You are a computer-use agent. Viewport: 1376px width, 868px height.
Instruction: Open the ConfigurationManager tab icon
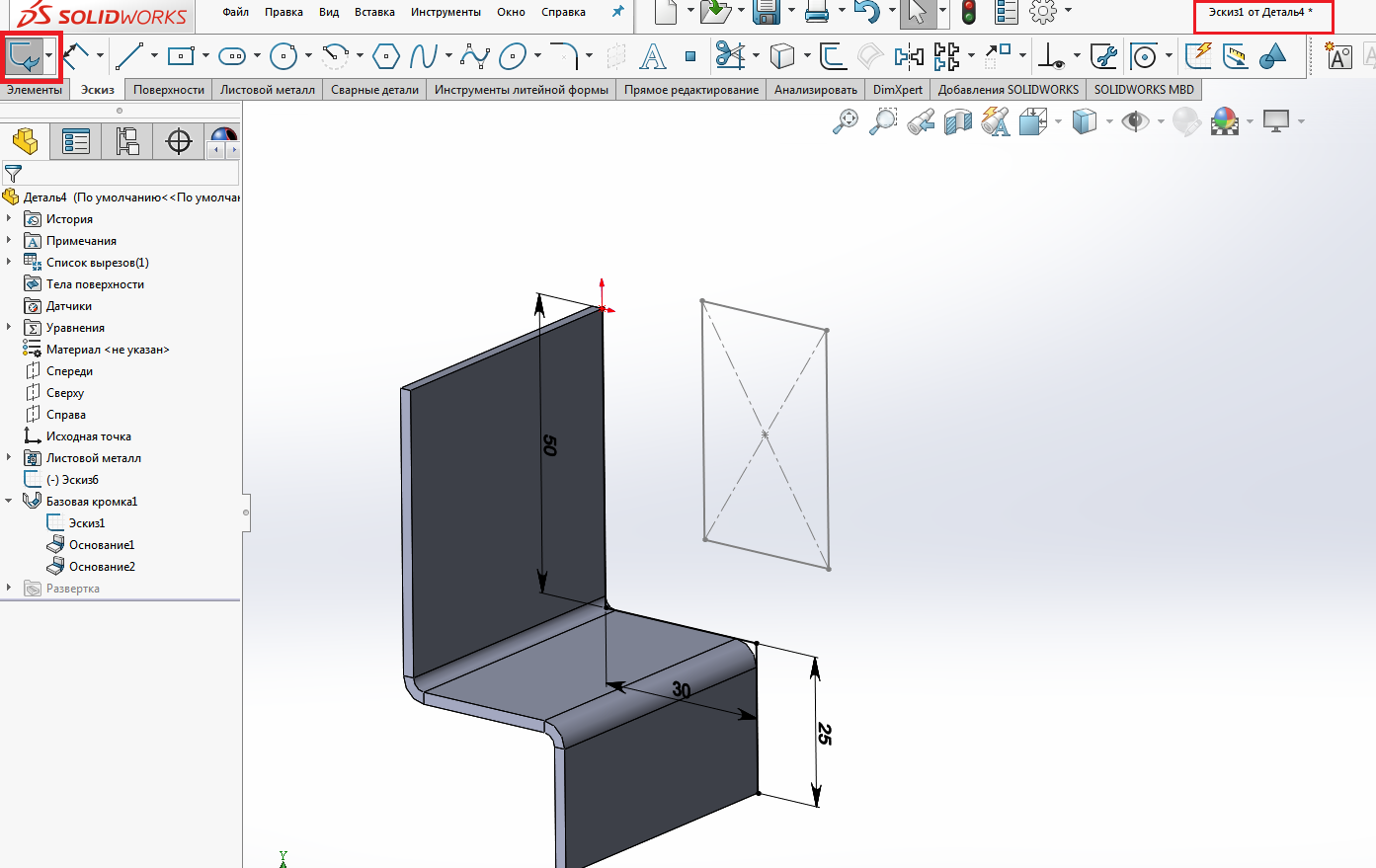[x=127, y=141]
